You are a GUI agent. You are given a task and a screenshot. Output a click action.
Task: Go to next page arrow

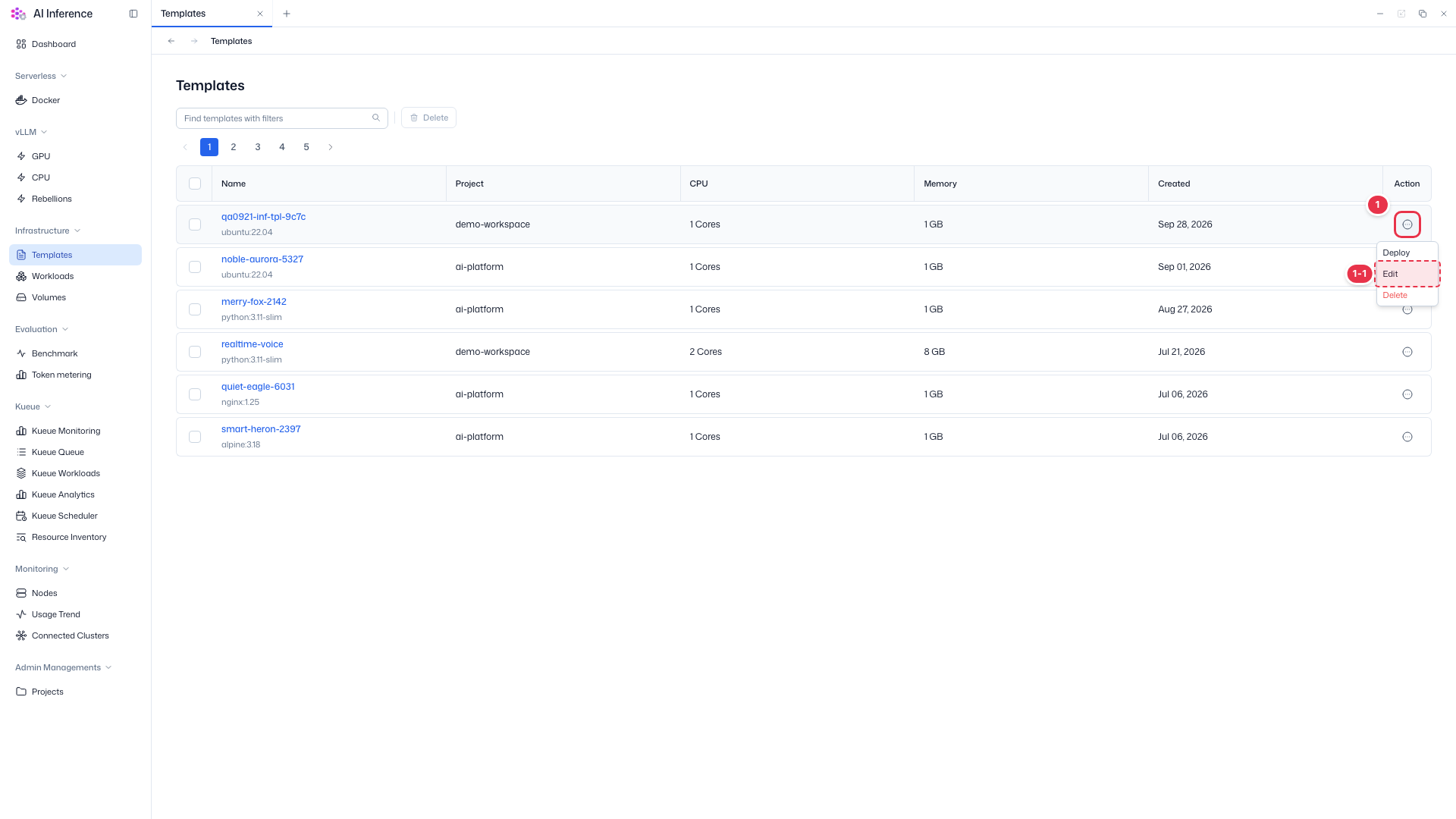331,147
